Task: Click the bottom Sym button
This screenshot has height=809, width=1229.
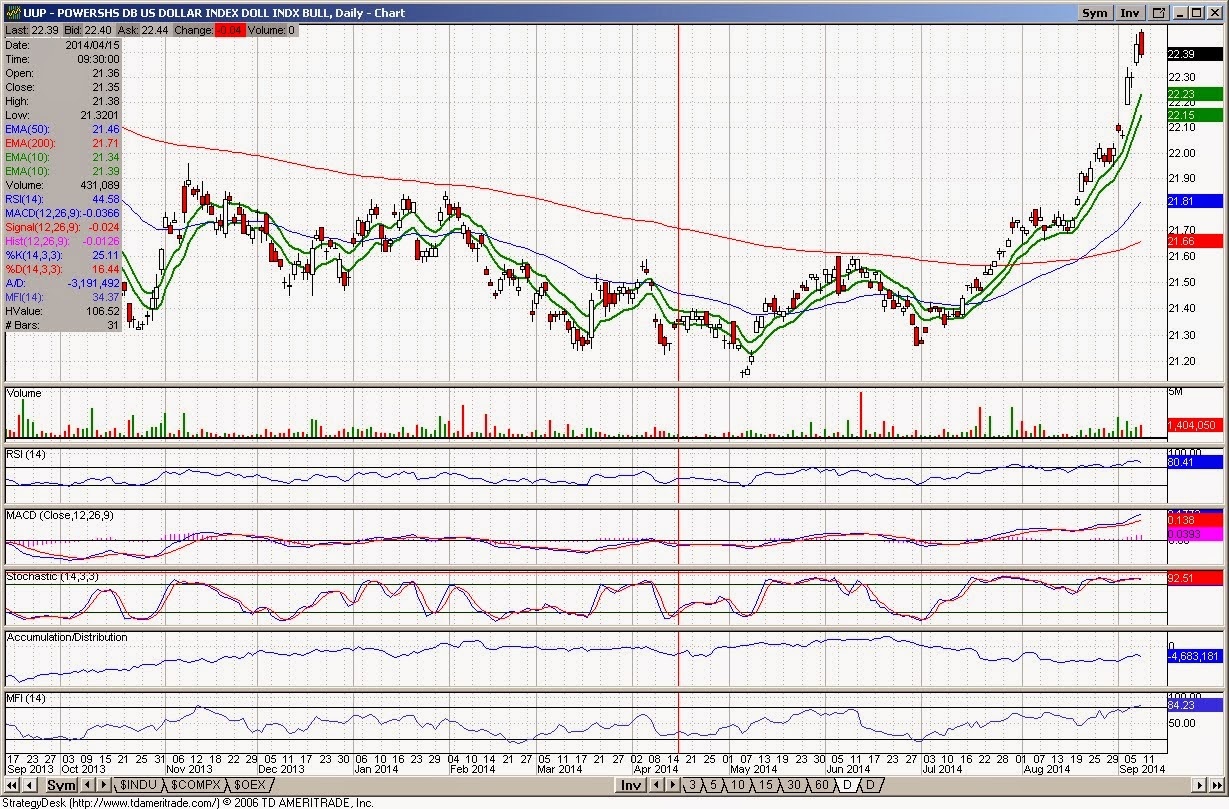Action: tap(61, 785)
